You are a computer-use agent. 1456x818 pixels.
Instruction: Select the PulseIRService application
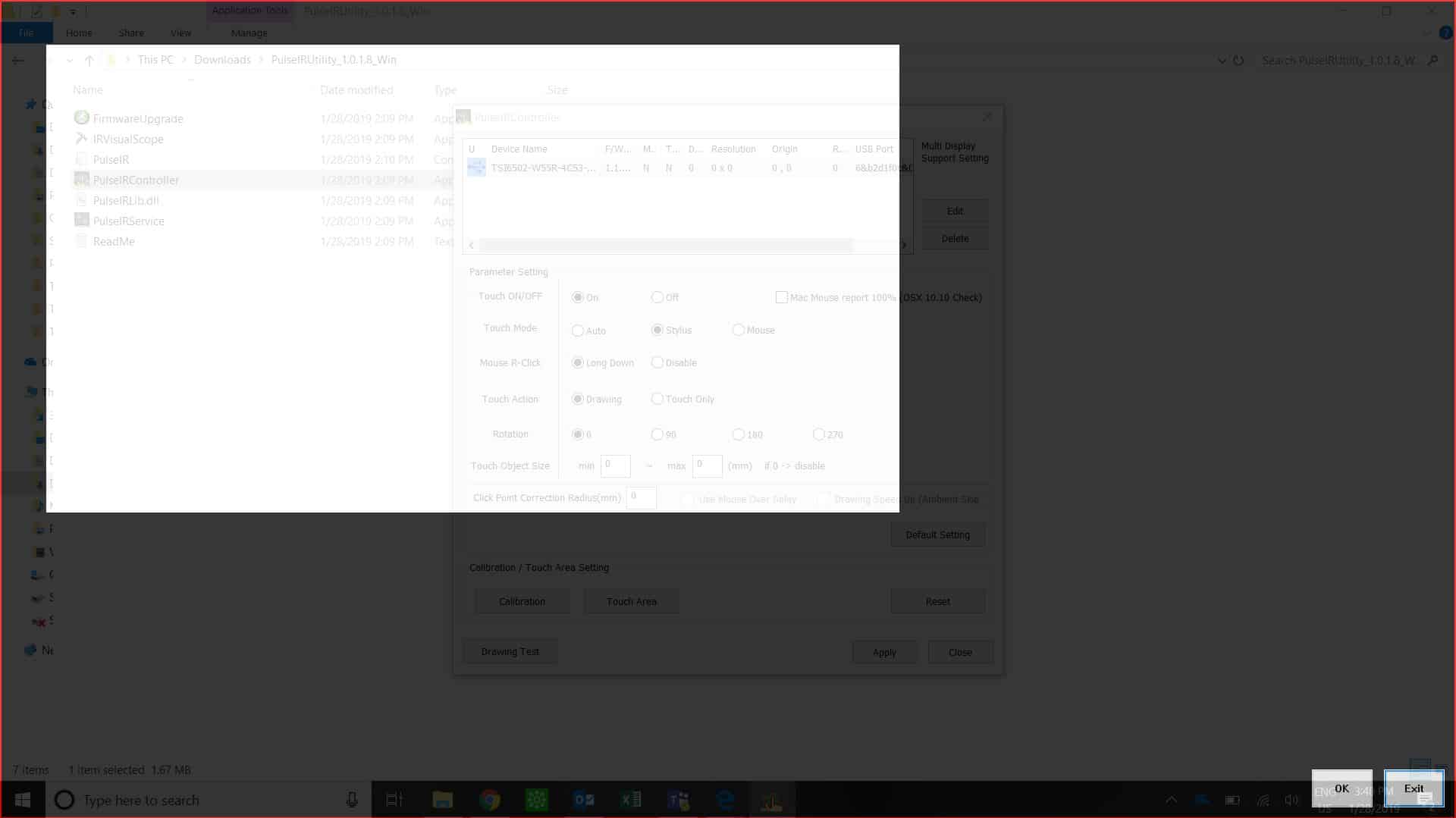[x=128, y=221]
